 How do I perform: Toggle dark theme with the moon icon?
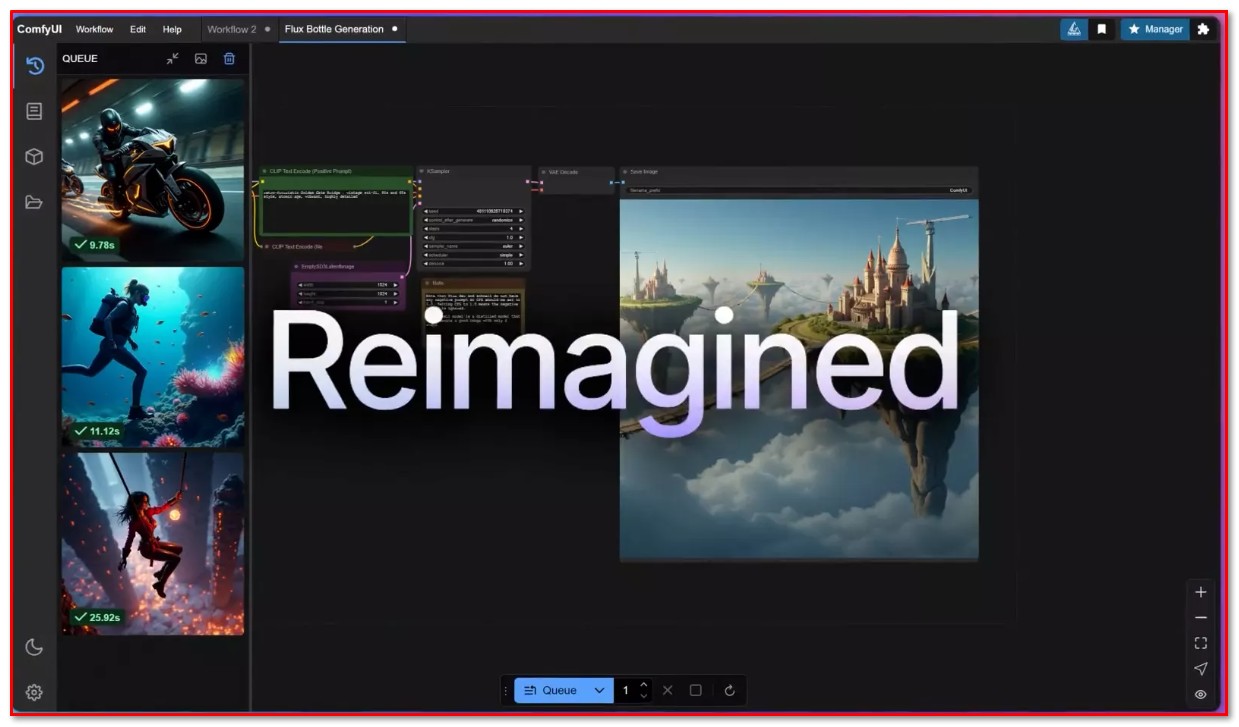[34, 647]
